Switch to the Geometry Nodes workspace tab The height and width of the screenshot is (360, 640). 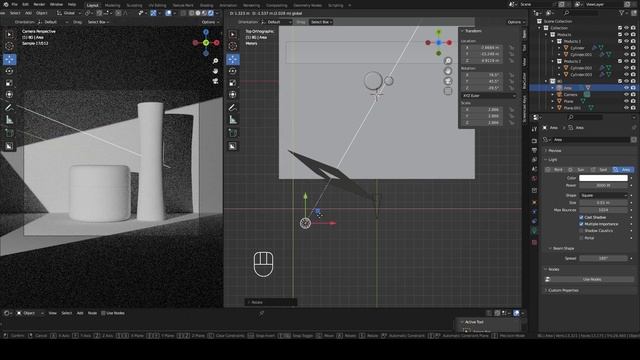click(308, 5)
